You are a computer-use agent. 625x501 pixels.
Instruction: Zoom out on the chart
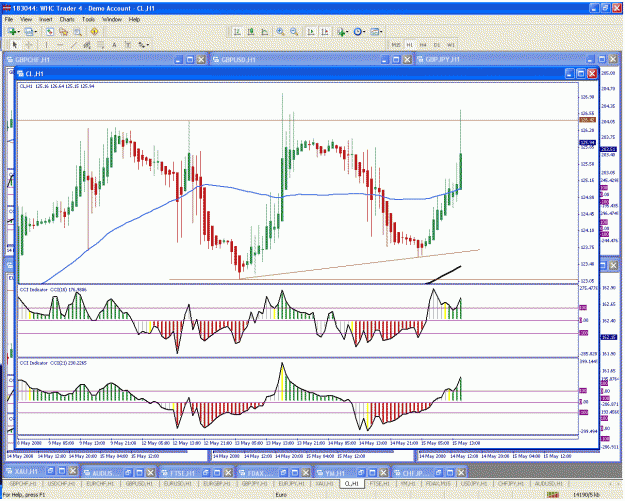point(294,31)
